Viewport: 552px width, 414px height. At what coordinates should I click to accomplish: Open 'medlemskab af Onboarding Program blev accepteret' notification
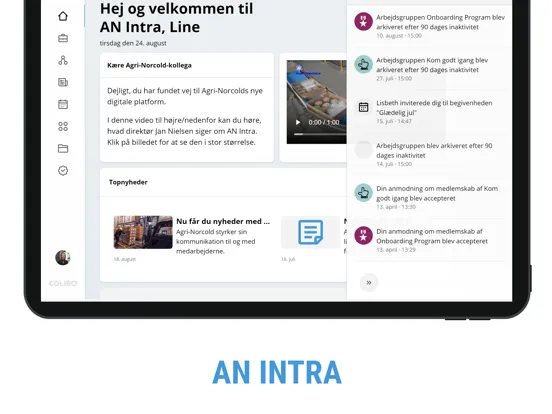pyautogui.click(x=429, y=240)
